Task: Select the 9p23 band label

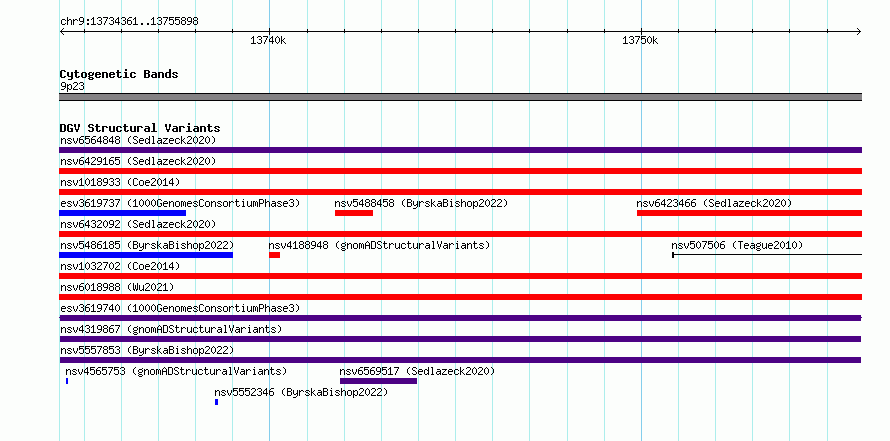Action: pos(73,87)
